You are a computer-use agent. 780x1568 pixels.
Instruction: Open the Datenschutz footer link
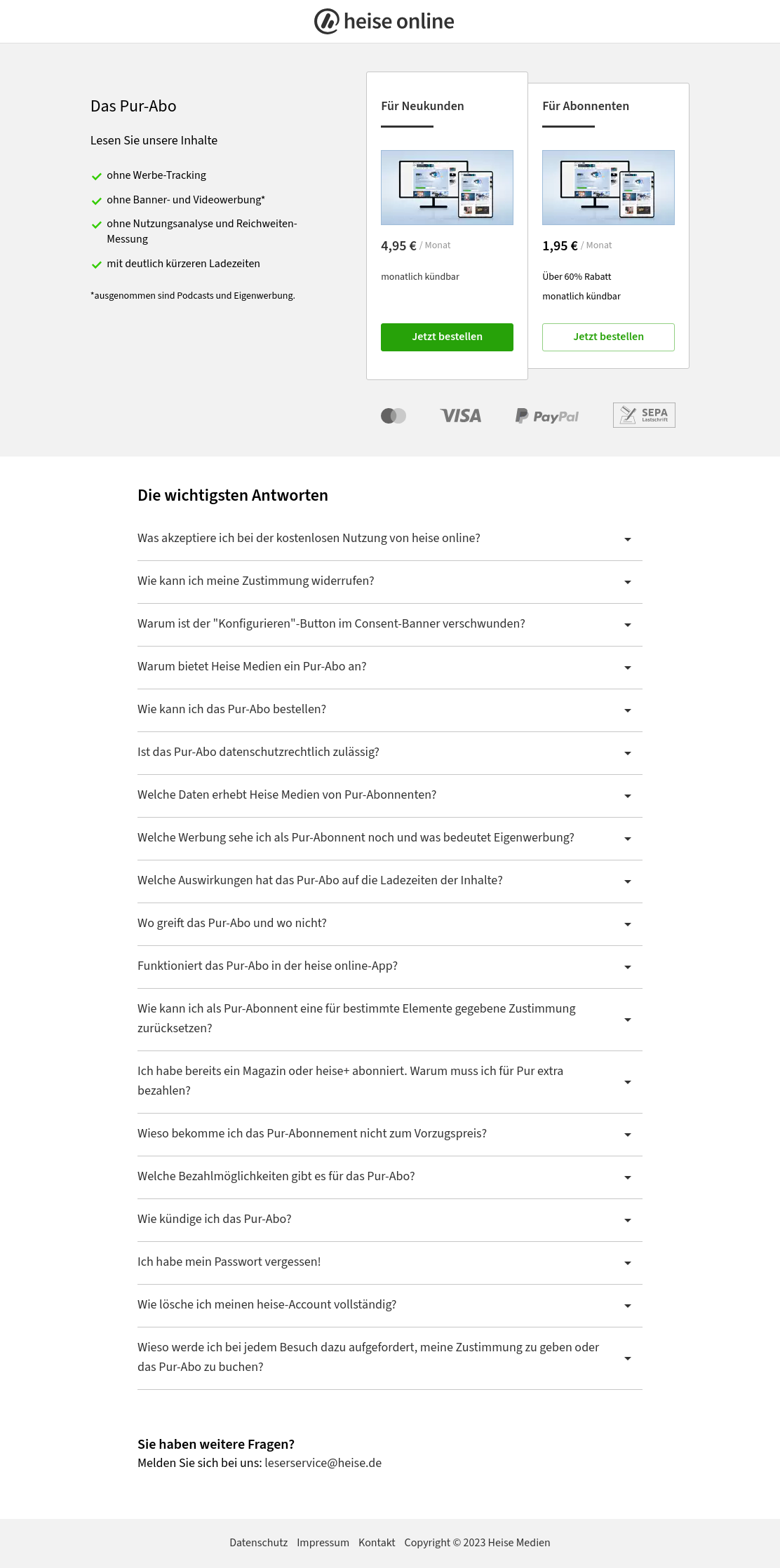click(x=258, y=1543)
